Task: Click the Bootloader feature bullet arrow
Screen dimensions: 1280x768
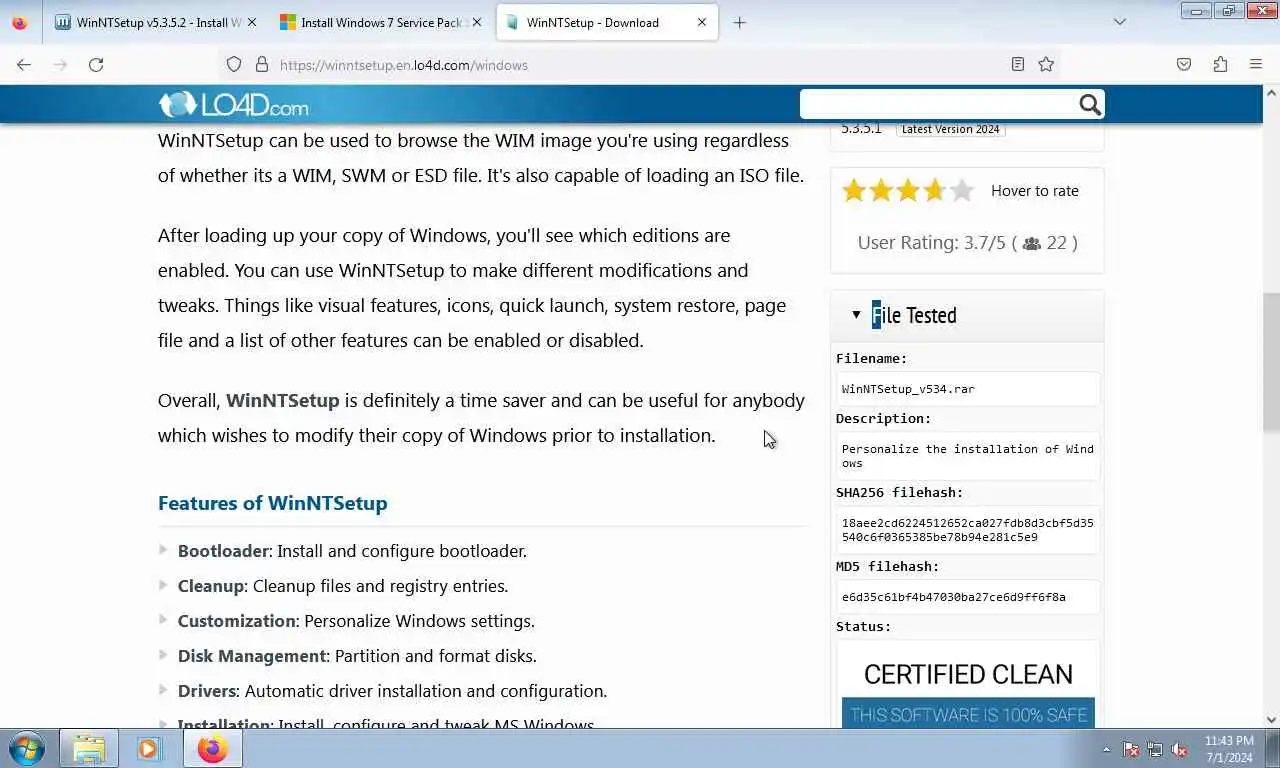Action: click(x=164, y=549)
